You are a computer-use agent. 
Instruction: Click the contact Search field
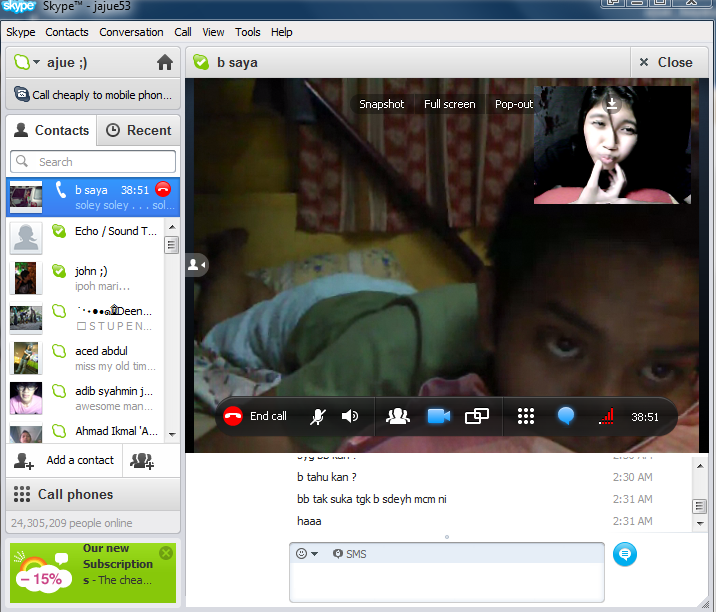click(93, 162)
